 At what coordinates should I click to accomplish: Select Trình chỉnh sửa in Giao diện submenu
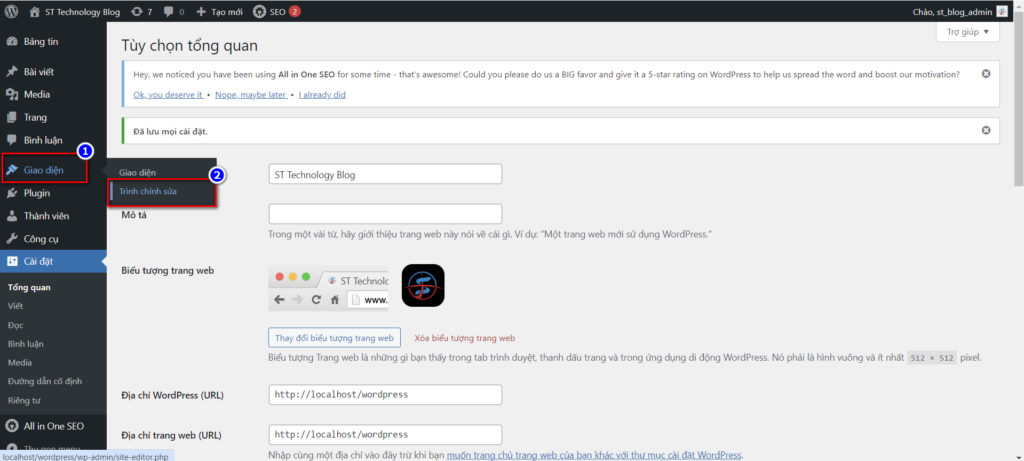pyautogui.click(x=148, y=191)
